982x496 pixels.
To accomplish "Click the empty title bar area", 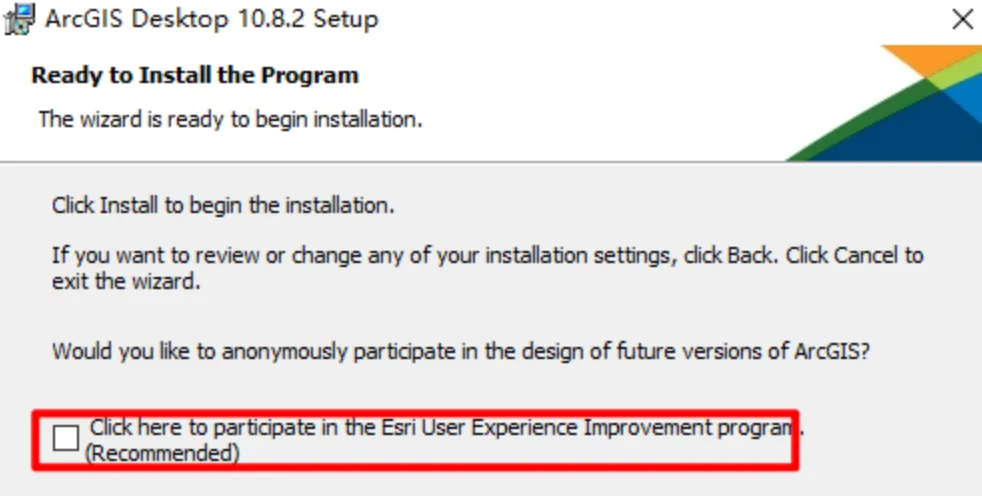I will tap(650, 19).
